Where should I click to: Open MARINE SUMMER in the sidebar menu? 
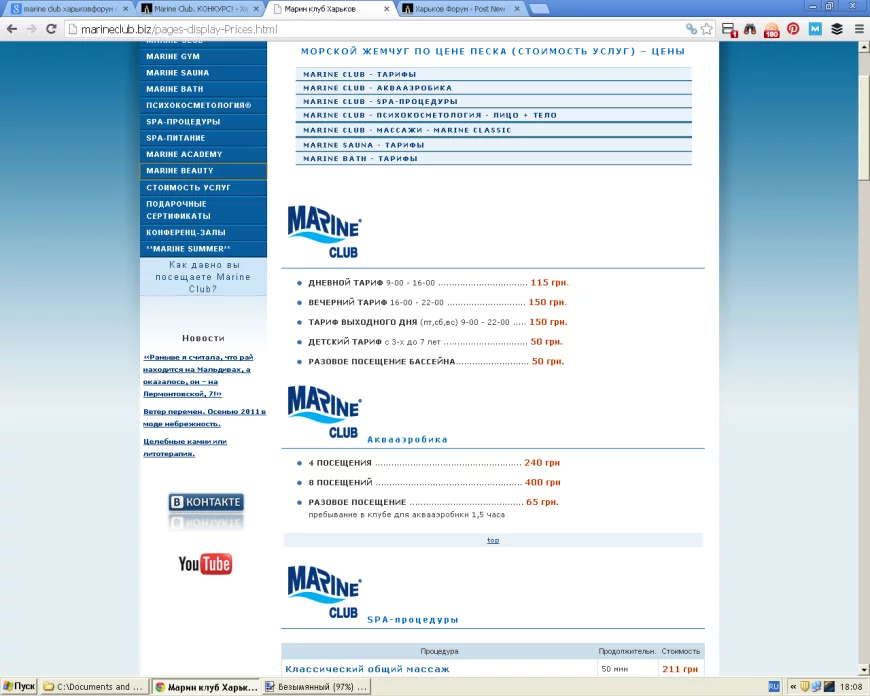pyautogui.click(x=203, y=249)
